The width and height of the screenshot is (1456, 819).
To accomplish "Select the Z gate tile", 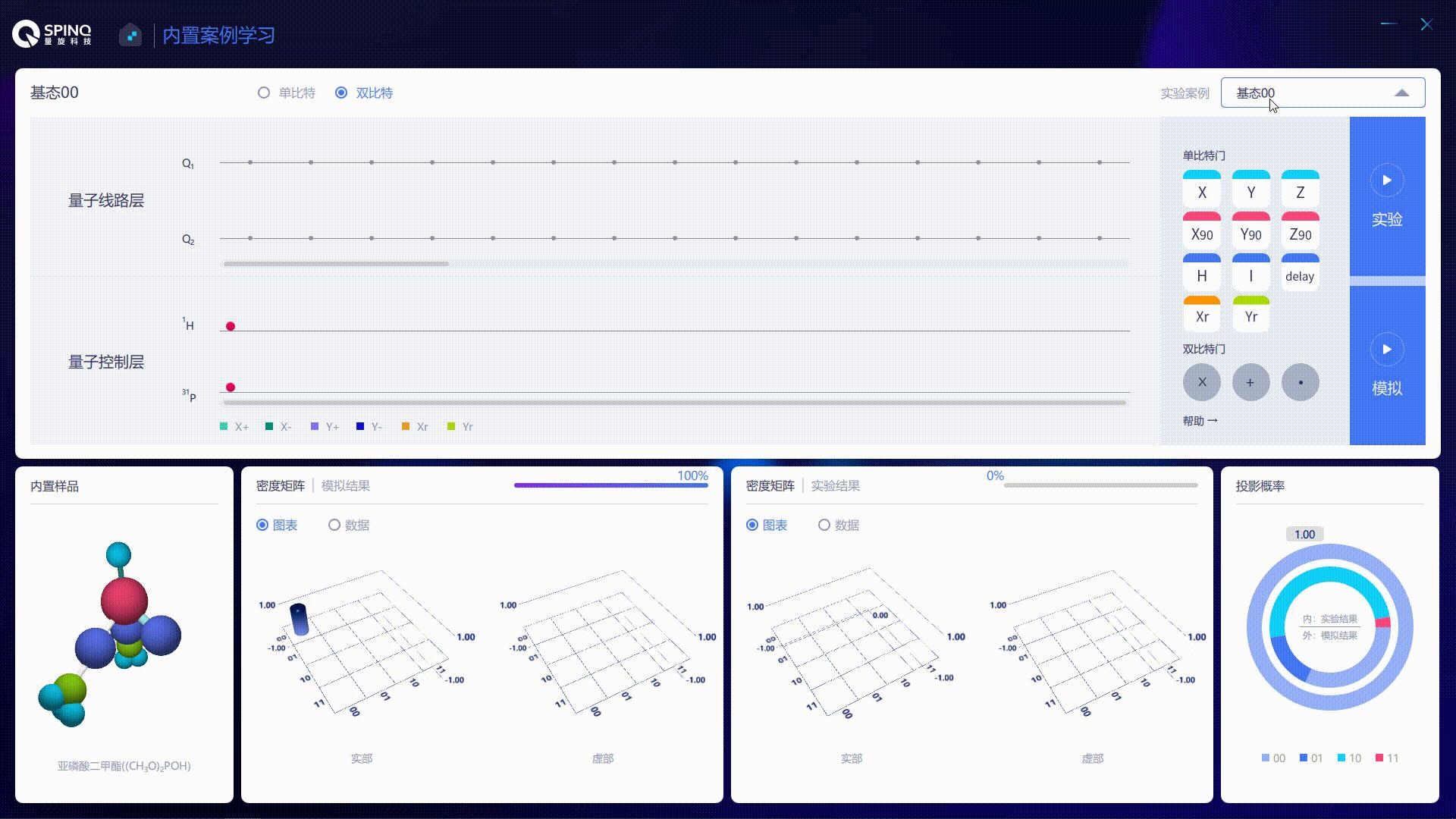I will point(1300,192).
